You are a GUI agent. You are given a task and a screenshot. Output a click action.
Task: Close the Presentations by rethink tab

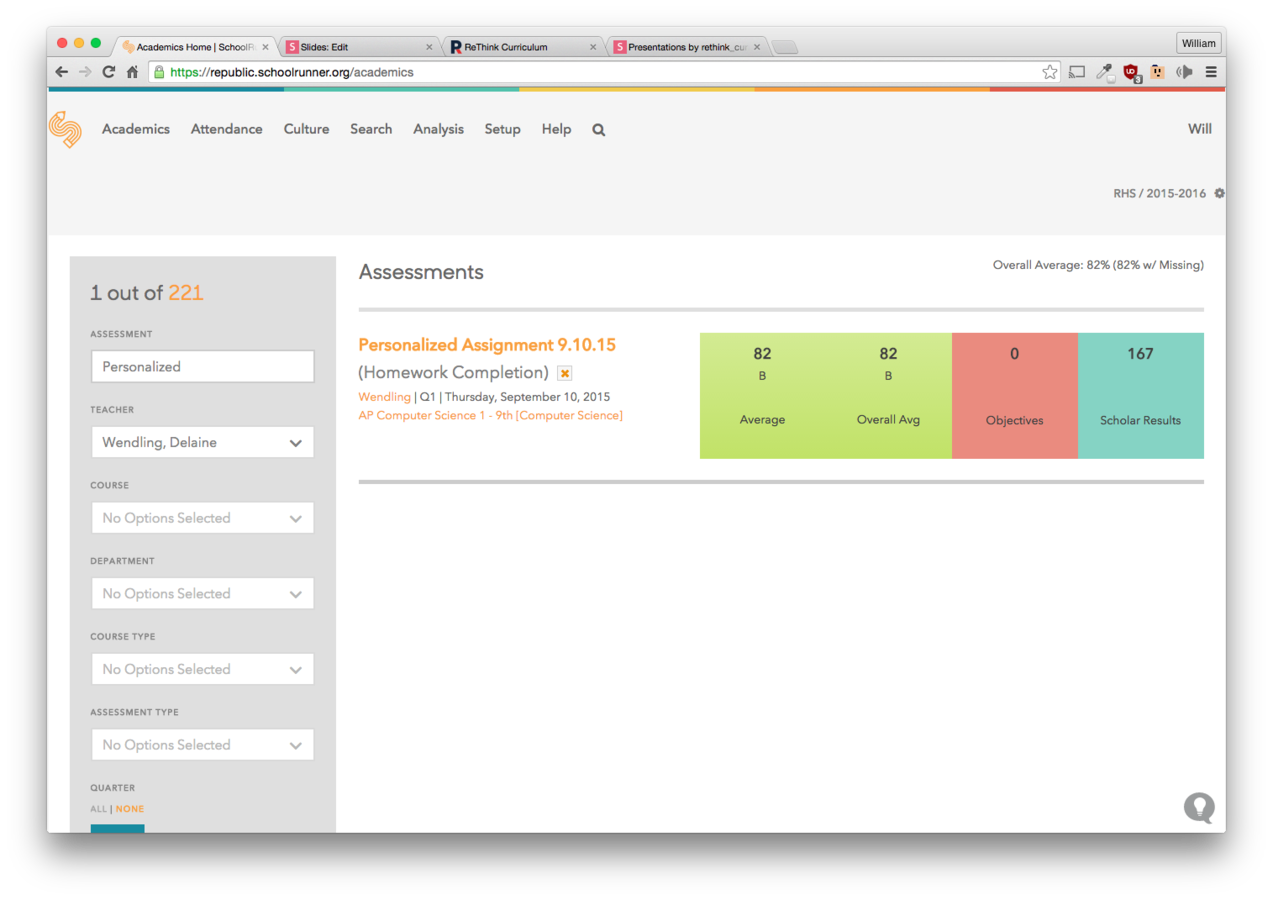coord(757,47)
